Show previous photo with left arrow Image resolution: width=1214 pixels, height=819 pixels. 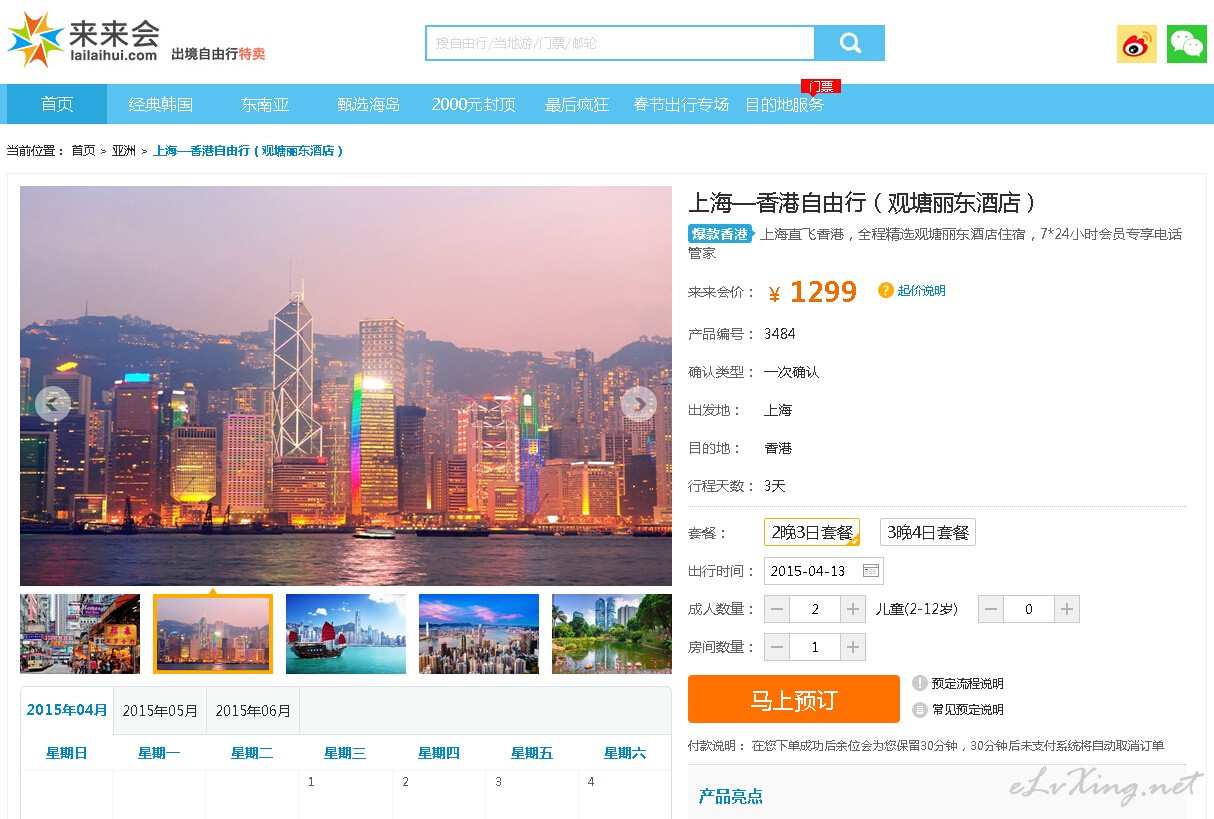click(x=52, y=404)
